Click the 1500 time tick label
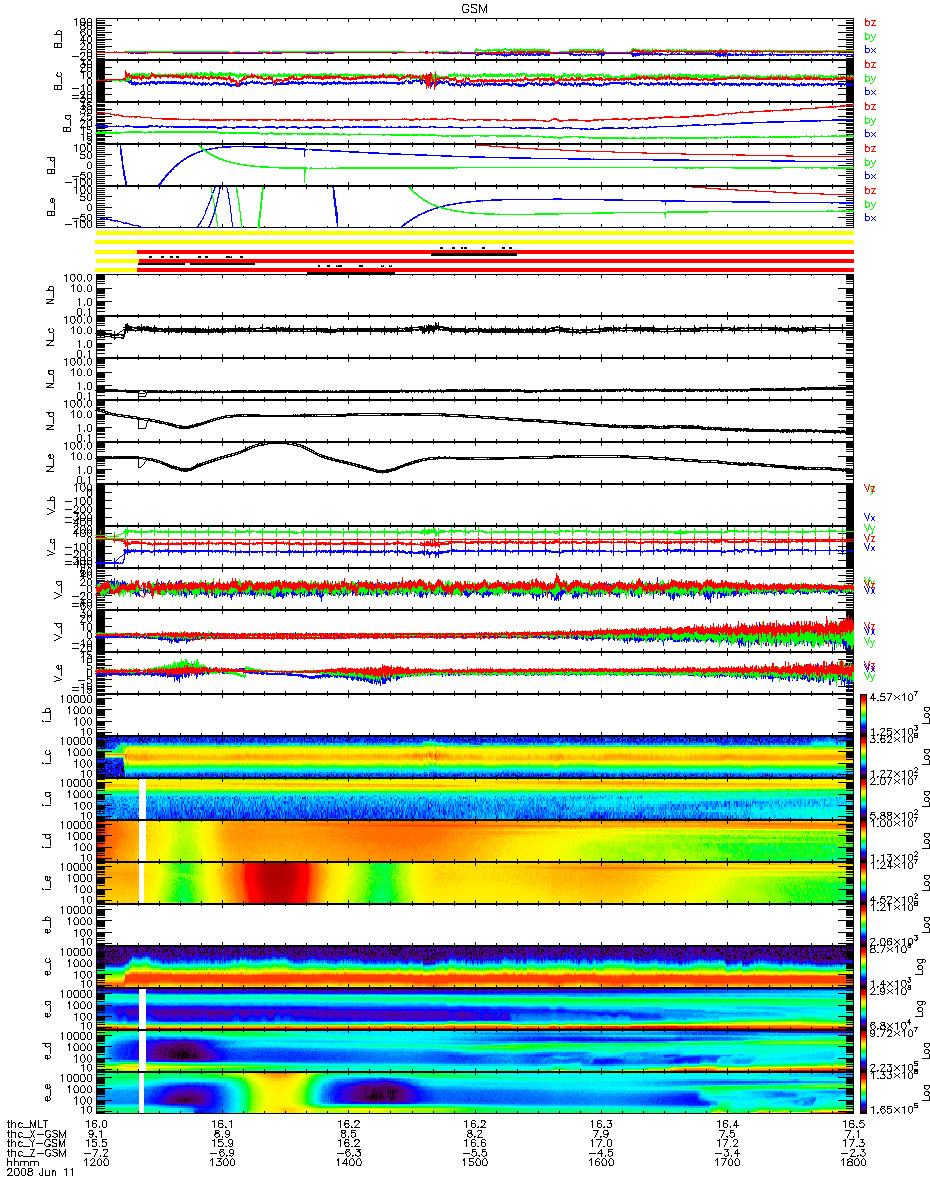 click(x=474, y=1161)
